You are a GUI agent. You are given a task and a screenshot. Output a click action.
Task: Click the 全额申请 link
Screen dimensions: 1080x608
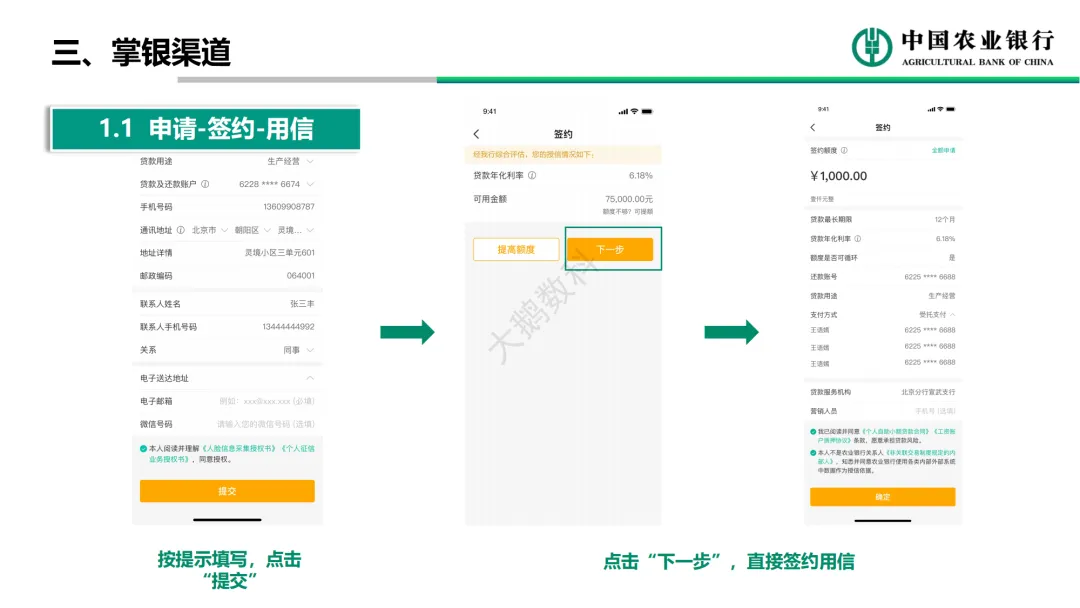943,151
